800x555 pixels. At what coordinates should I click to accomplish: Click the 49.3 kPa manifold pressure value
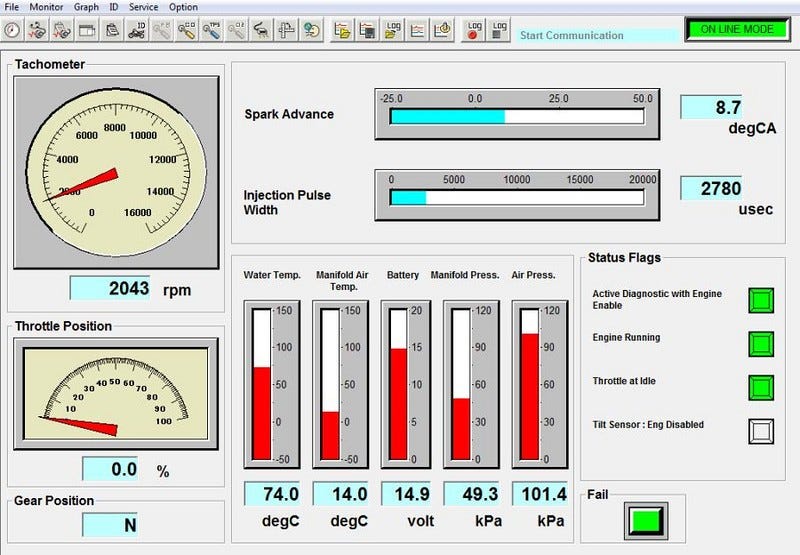[471, 494]
